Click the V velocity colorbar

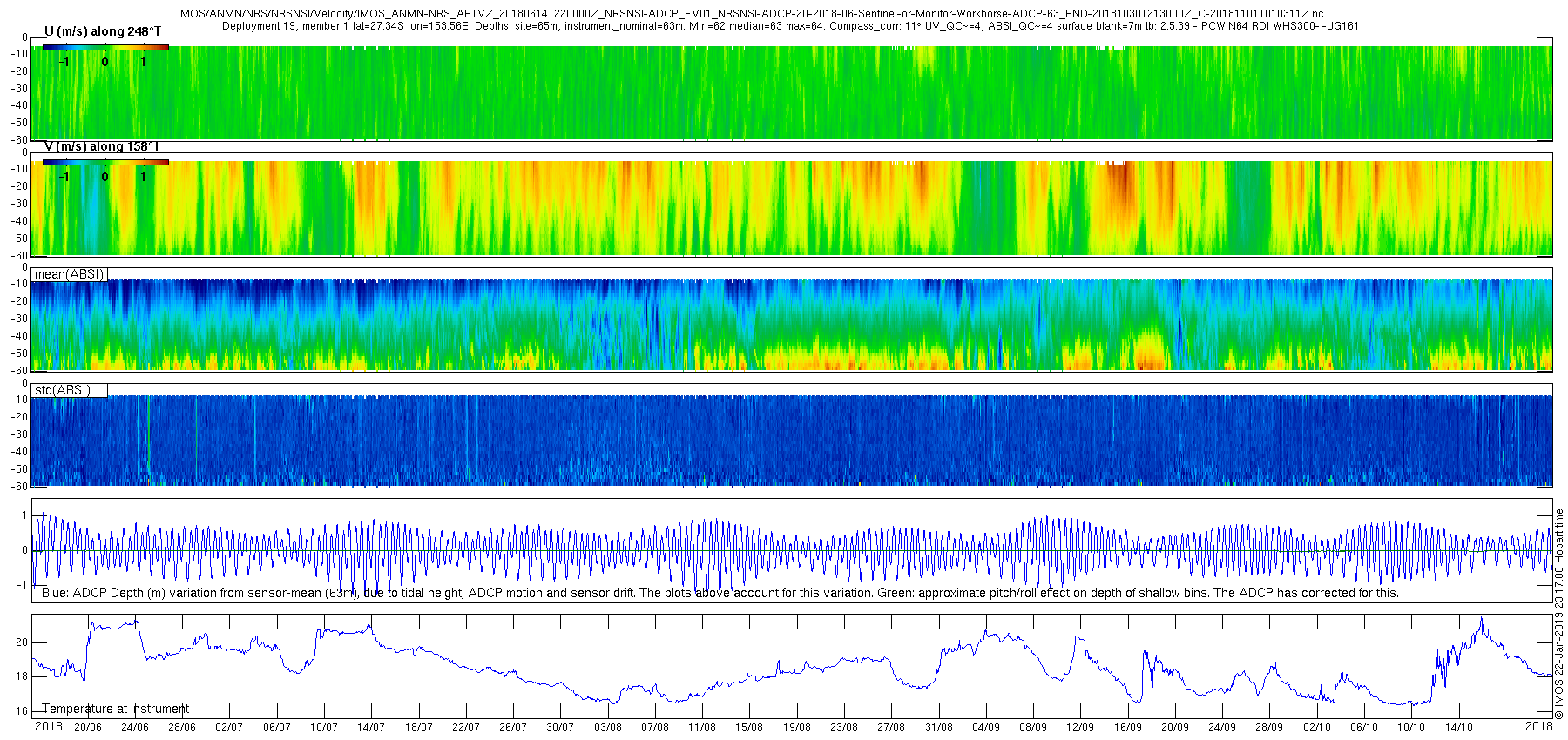pos(105,162)
